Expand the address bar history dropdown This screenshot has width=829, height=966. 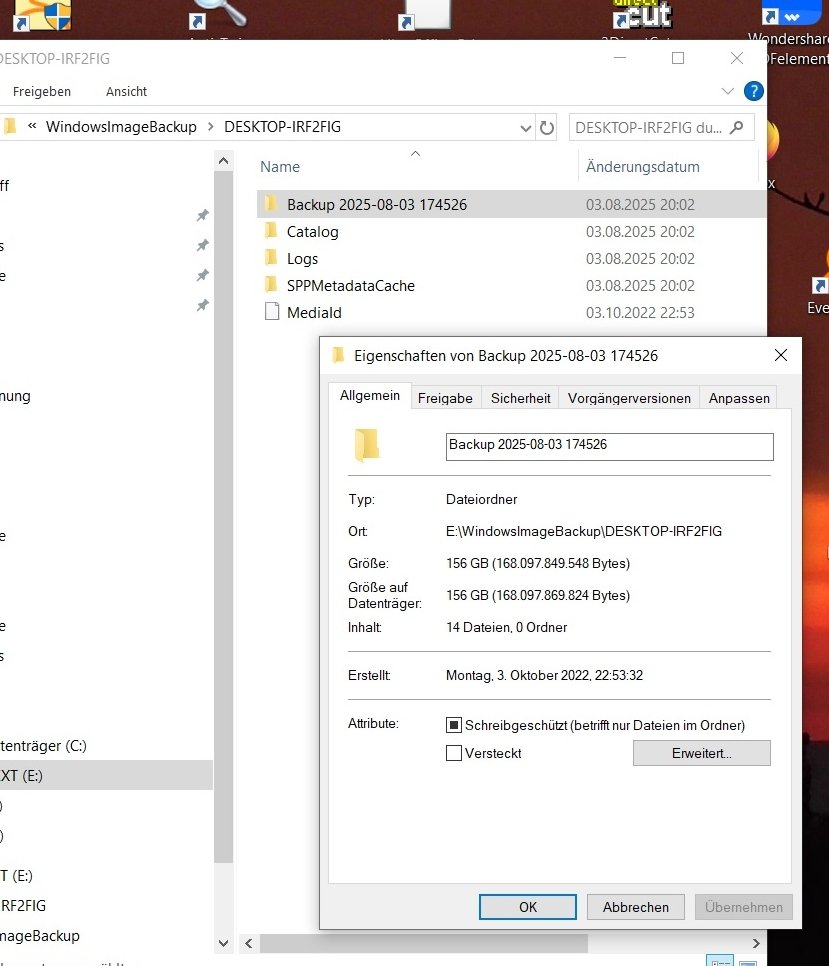(x=525, y=128)
